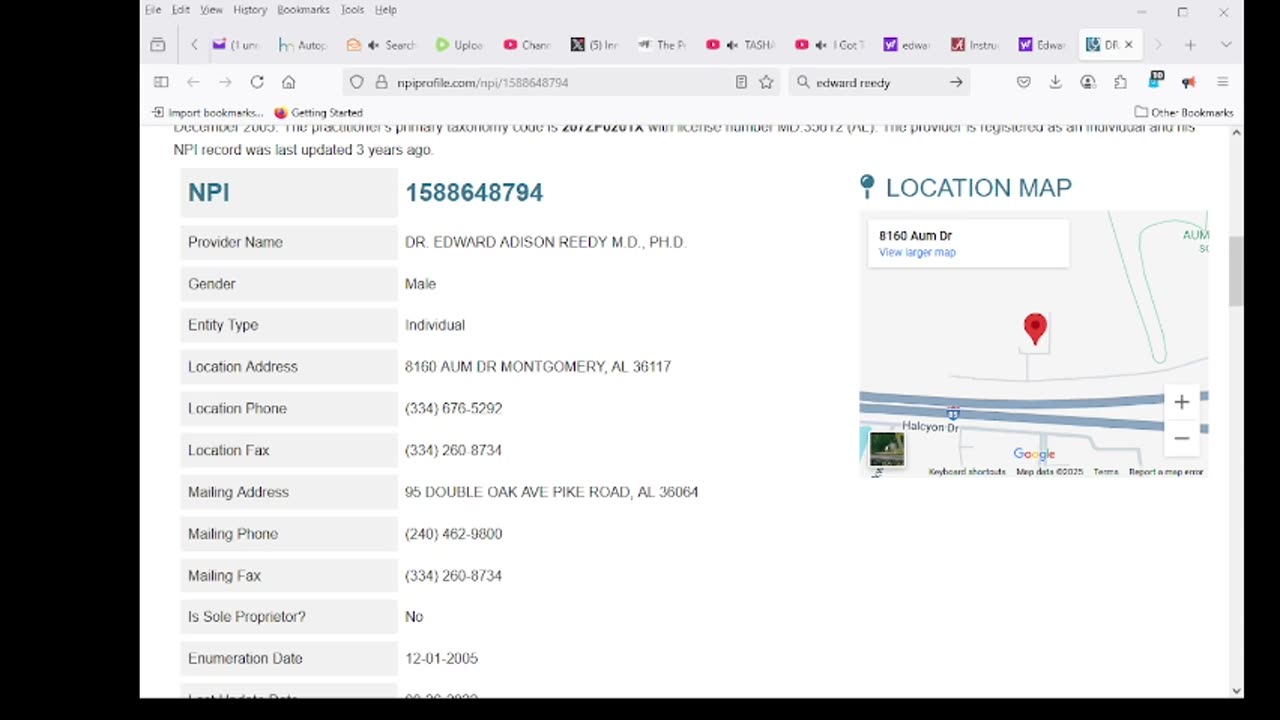This screenshot has height=720, width=1280.
Task: Click the Location Phone (334) 676-5292
Action: pyautogui.click(x=453, y=408)
